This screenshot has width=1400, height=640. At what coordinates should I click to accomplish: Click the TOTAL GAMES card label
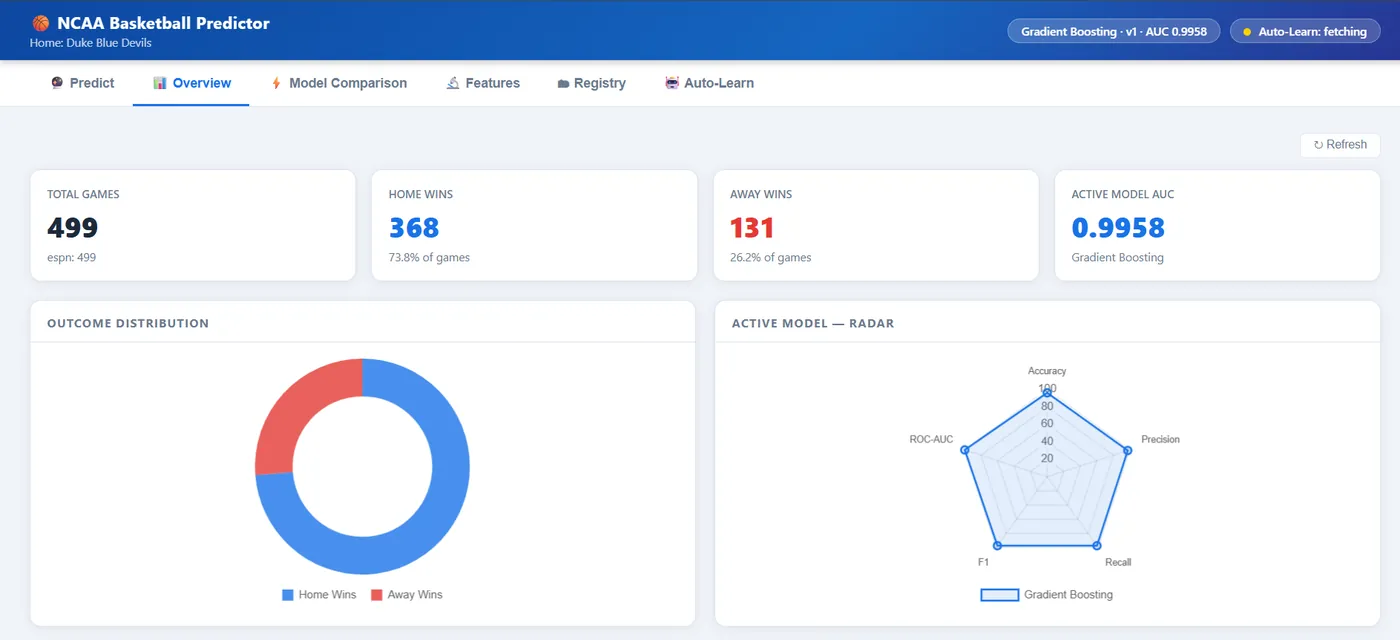83,195
